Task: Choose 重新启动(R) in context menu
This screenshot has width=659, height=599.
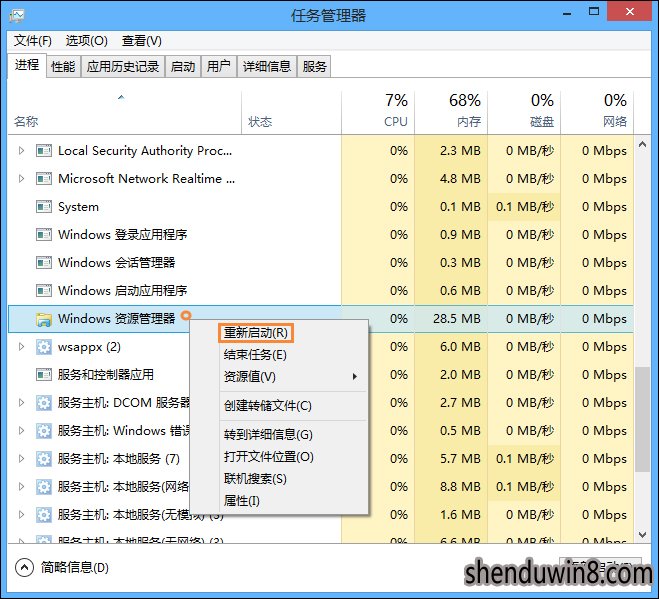Action: click(x=256, y=333)
